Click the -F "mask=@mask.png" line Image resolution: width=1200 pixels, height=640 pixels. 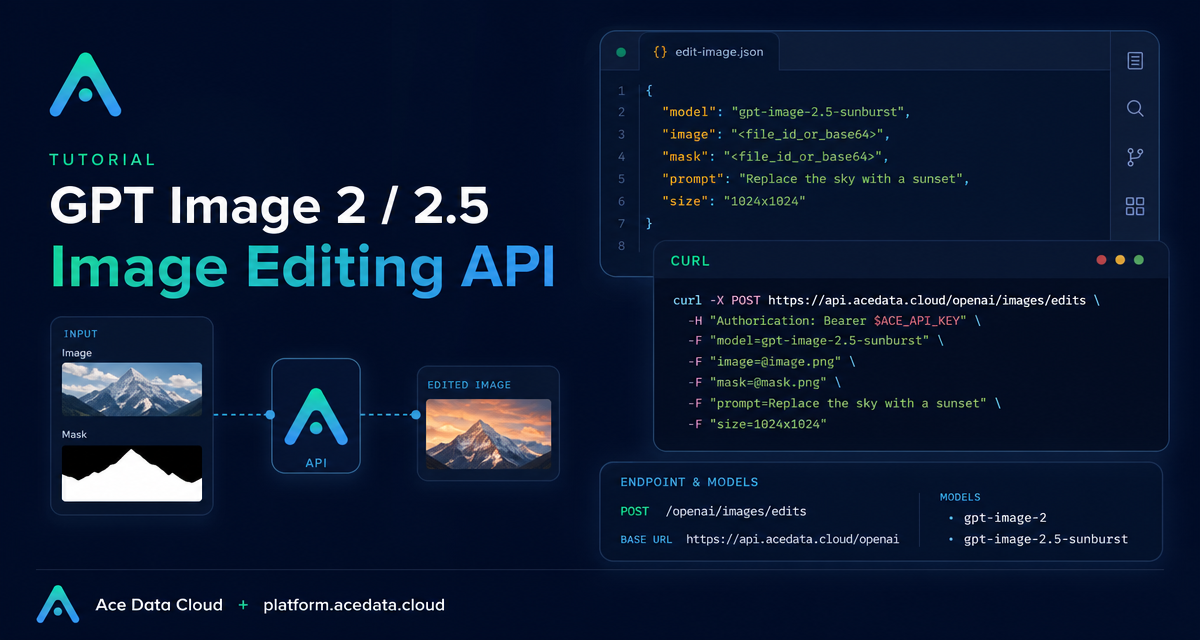(764, 382)
